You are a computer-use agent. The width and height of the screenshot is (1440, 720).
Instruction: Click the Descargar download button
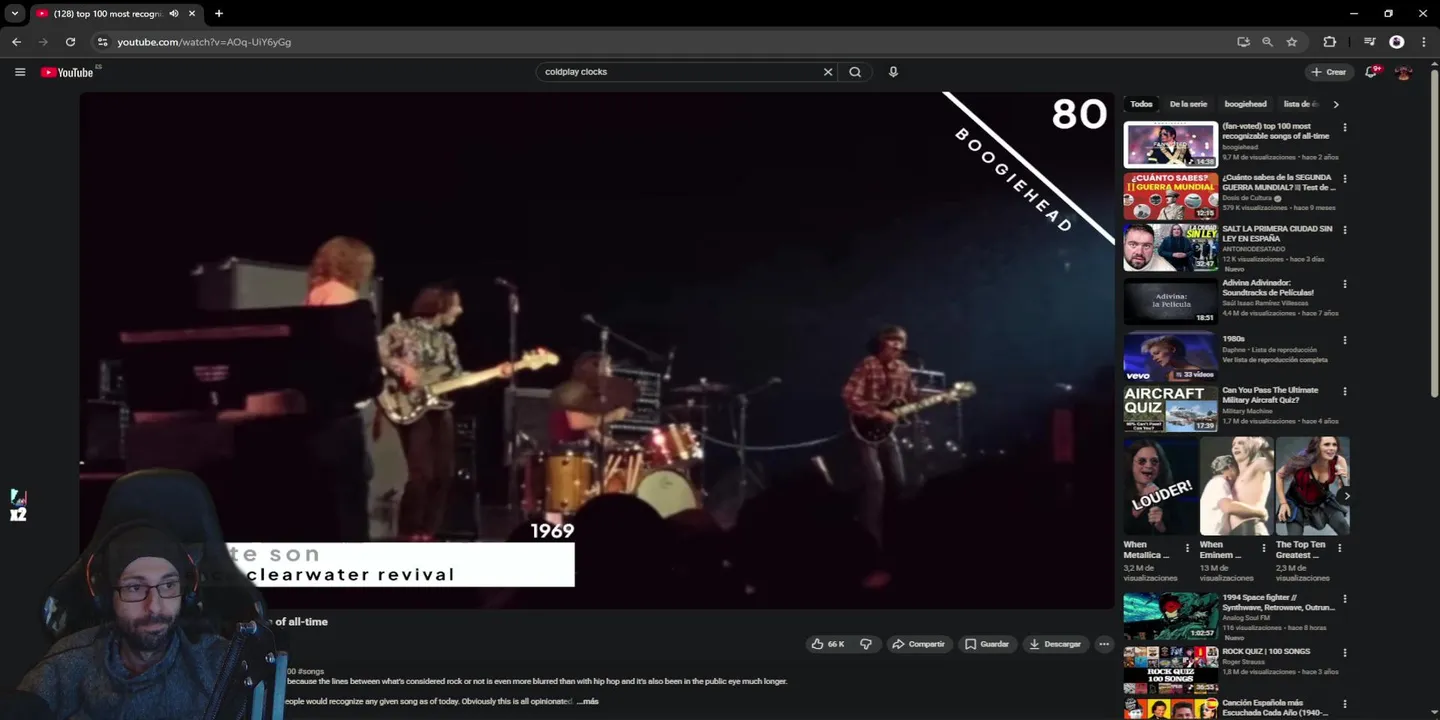1055,644
